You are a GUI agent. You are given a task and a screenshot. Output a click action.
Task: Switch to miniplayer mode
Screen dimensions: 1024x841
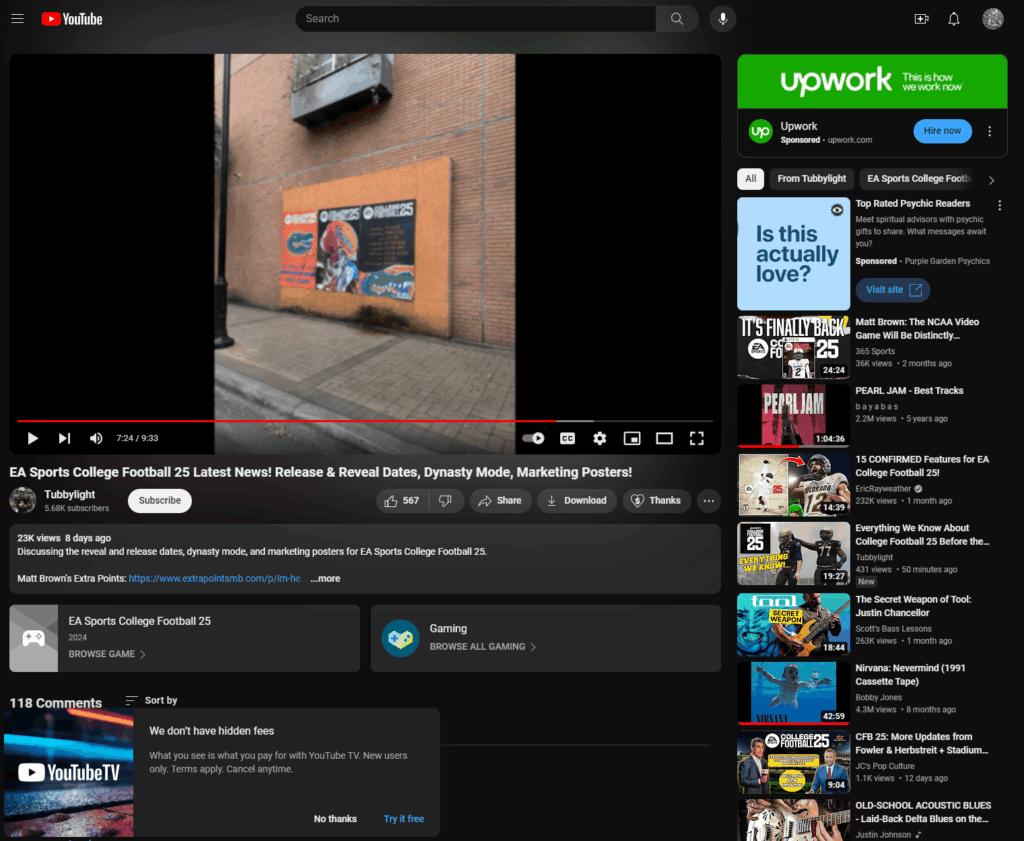632,438
